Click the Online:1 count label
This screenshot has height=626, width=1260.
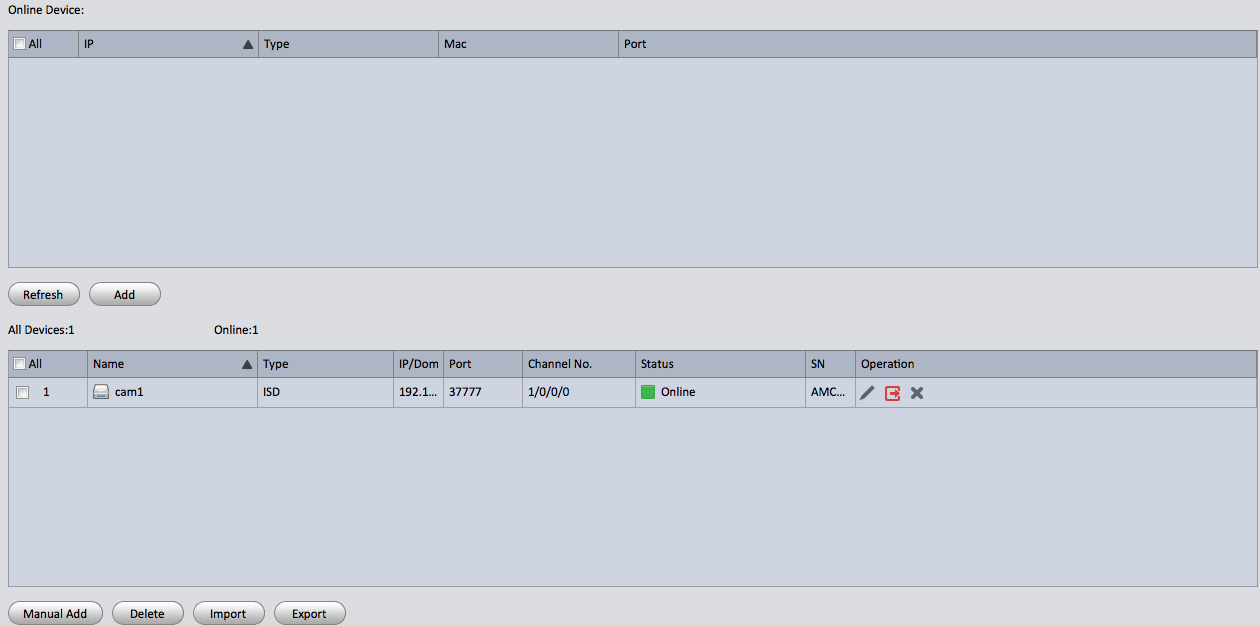click(x=236, y=330)
